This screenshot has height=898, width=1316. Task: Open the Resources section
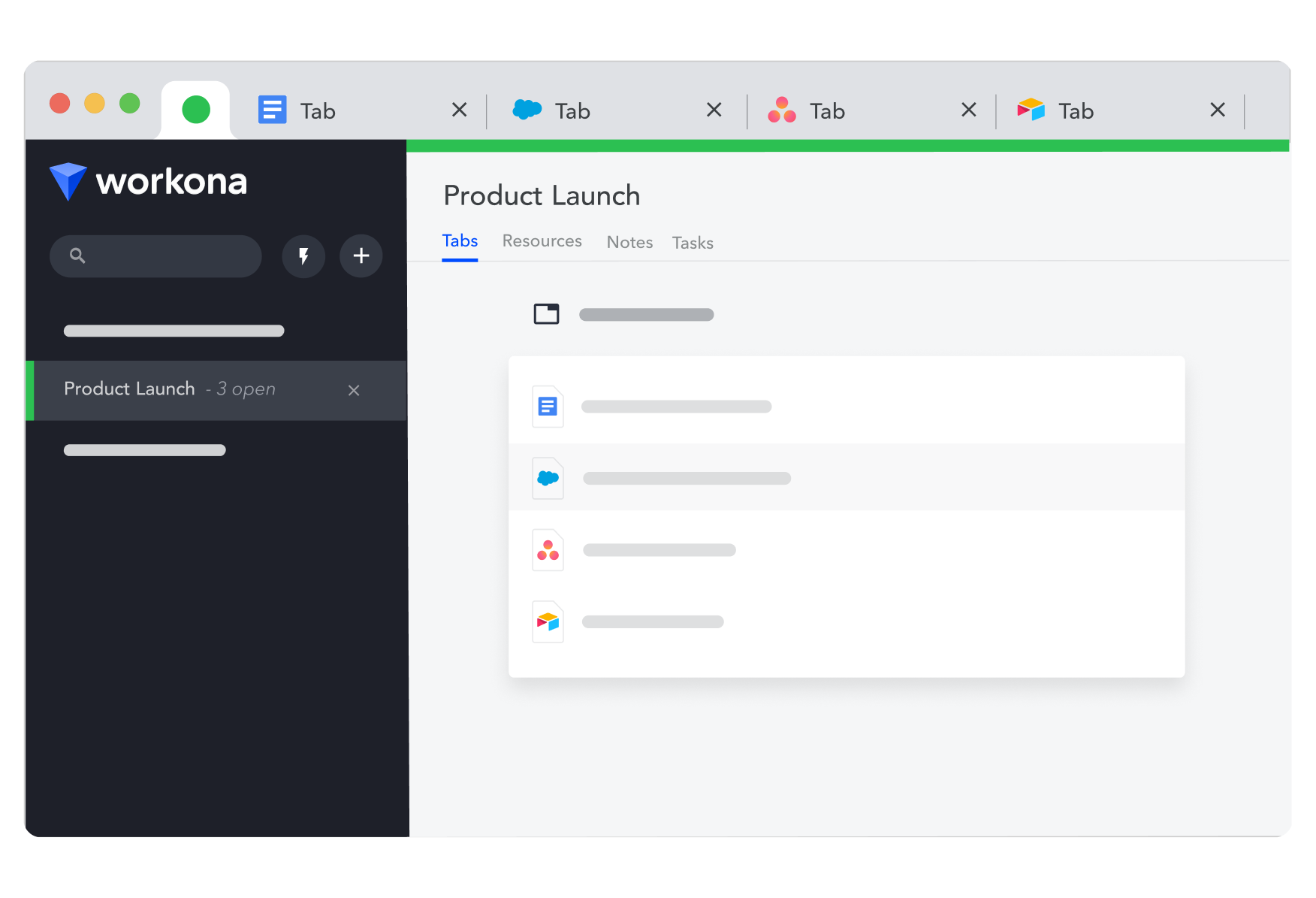tap(542, 241)
